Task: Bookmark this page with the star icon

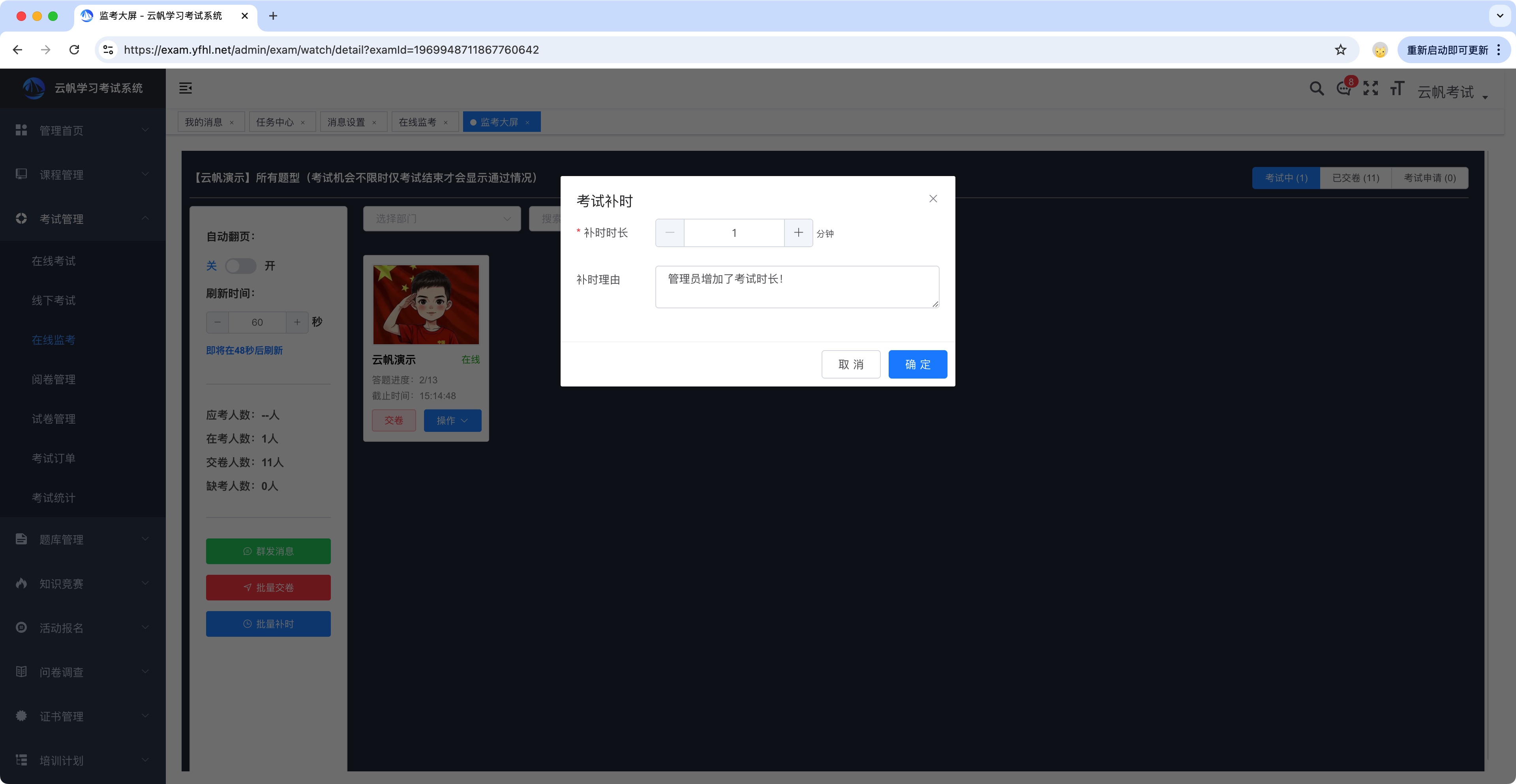Action: click(x=1340, y=50)
